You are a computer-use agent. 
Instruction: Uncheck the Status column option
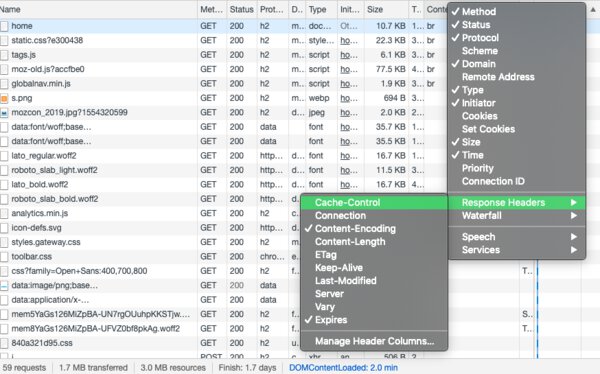coord(517,24)
